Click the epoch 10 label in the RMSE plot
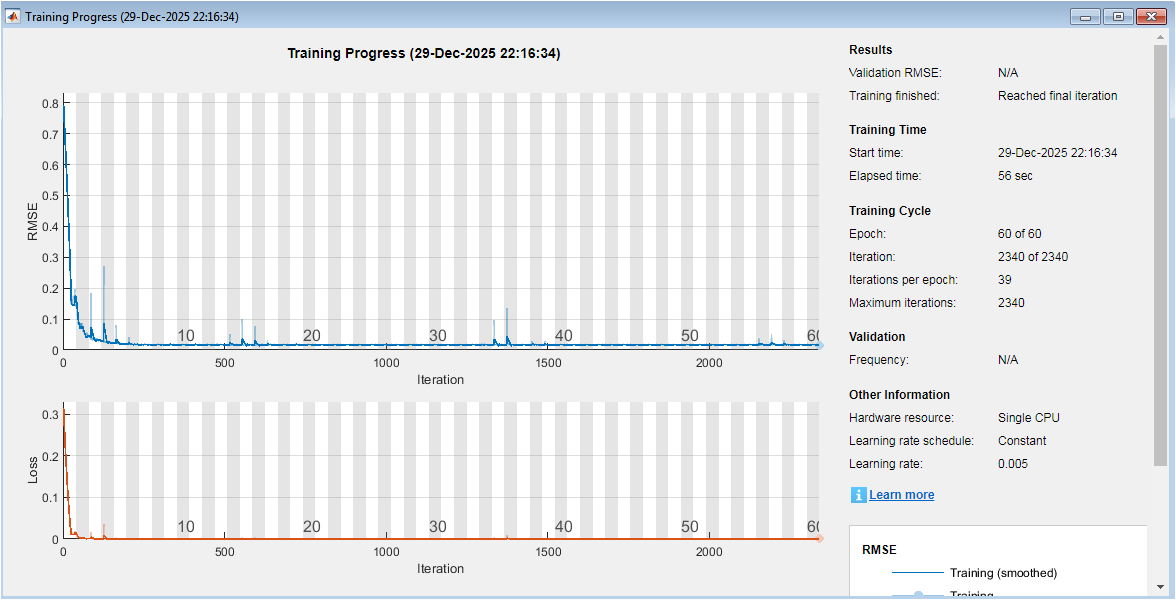Image resolution: width=1176 pixels, height=600 pixels. tap(186, 336)
